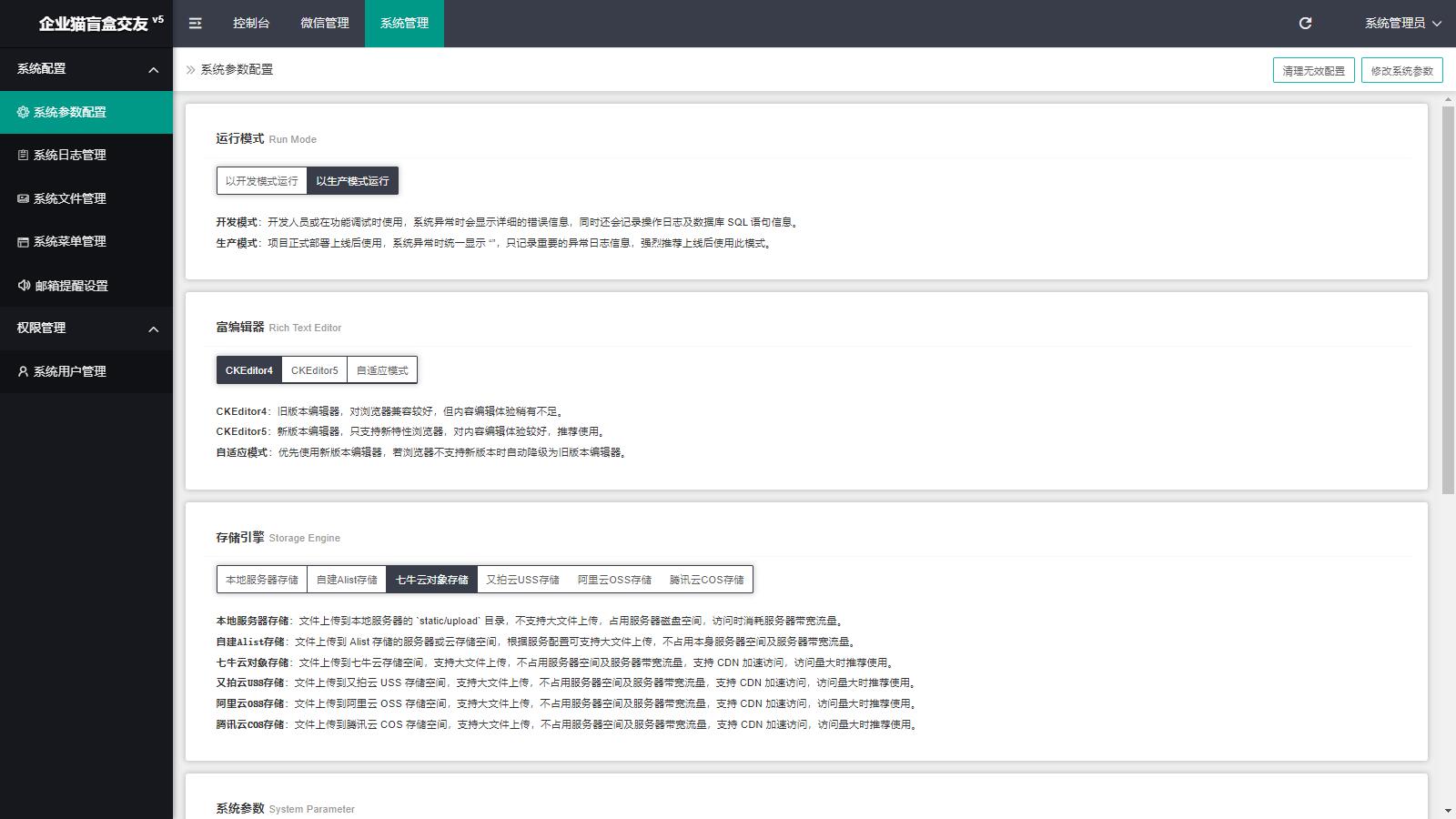Click the 系统用户管理 user icon
The height and width of the screenshot is (819, 1456).
pyautogui.click(x=24, y=371)
